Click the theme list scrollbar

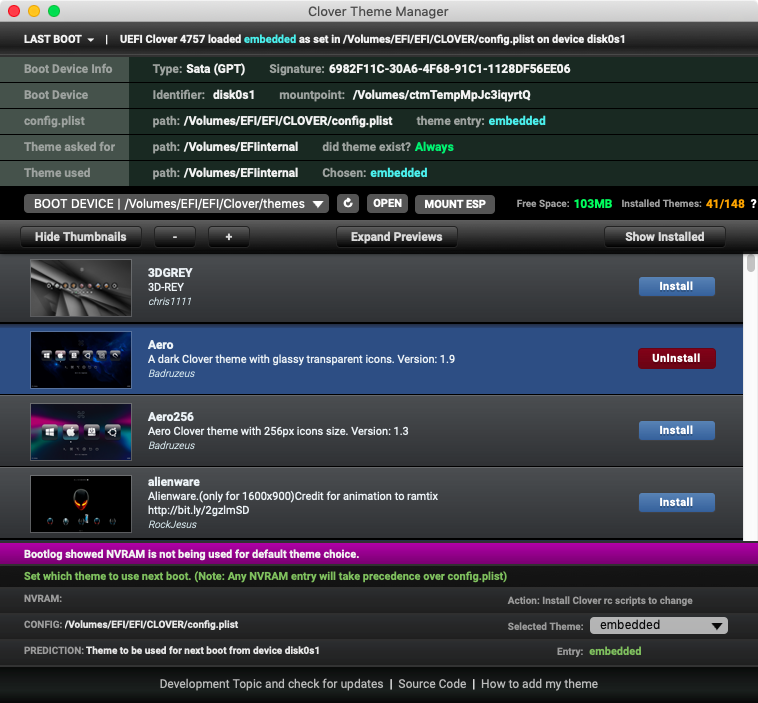coord(751,264)
